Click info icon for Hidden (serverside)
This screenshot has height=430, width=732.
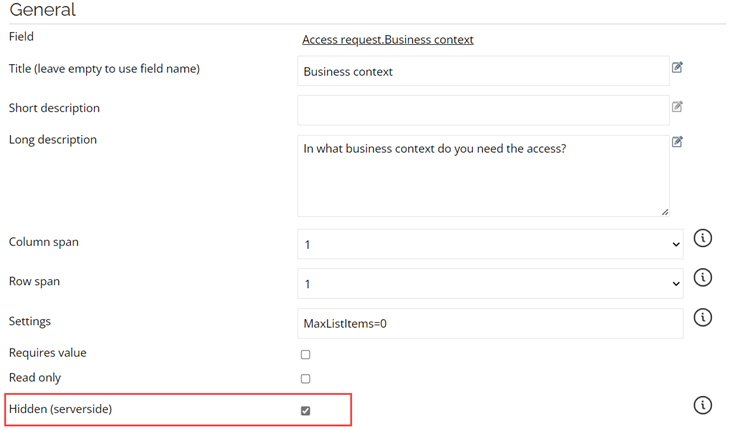click(x=703, y=405)
